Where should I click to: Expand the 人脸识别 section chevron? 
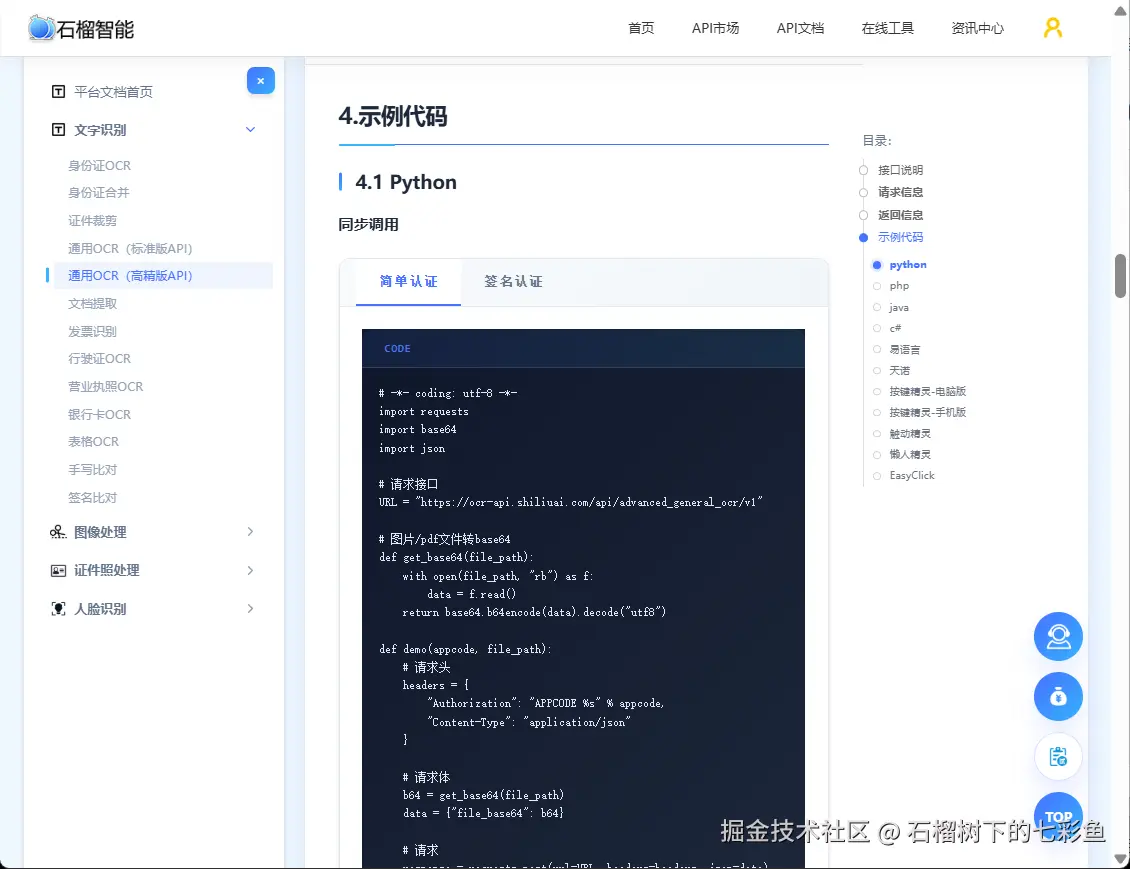tap(250, 609)
